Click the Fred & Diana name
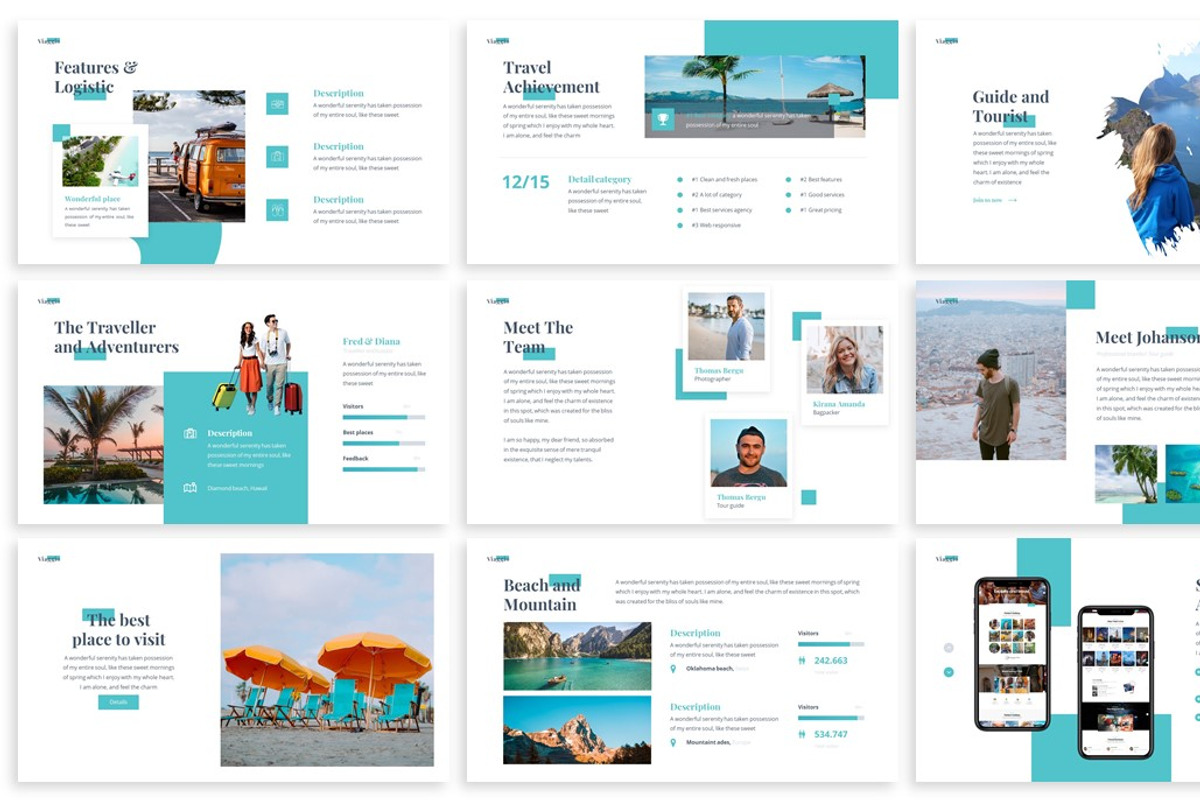The width and height of the screenshot is (1200, 800). [x=371, y=342]
